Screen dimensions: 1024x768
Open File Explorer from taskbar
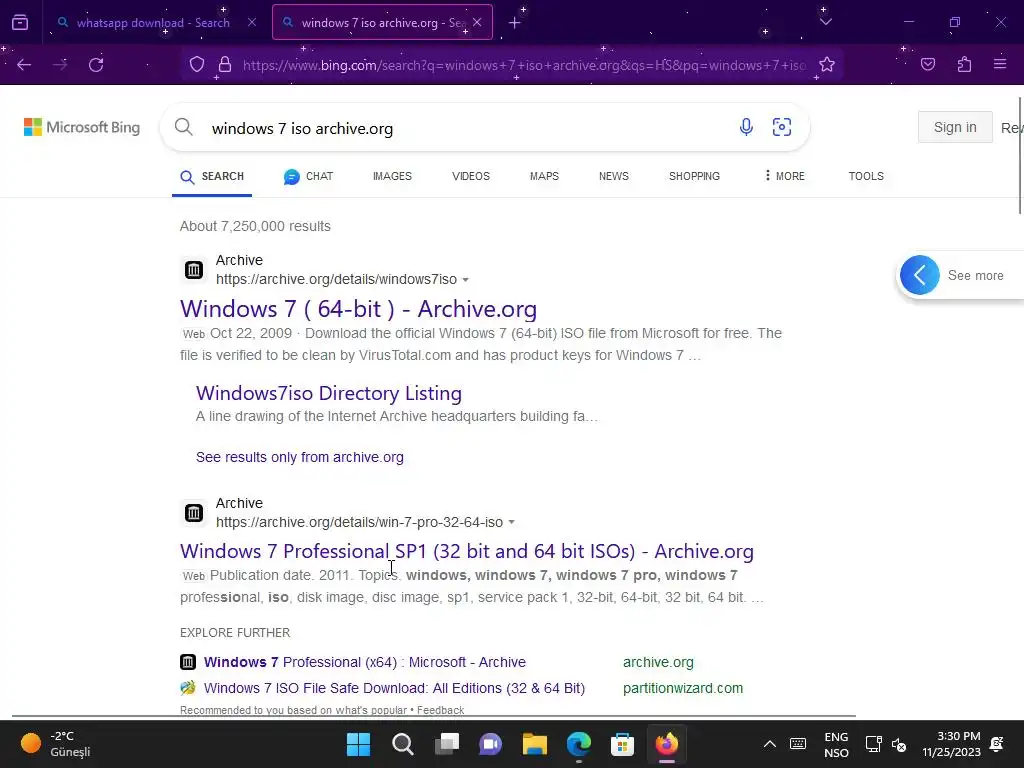click(x=534, y=744)
